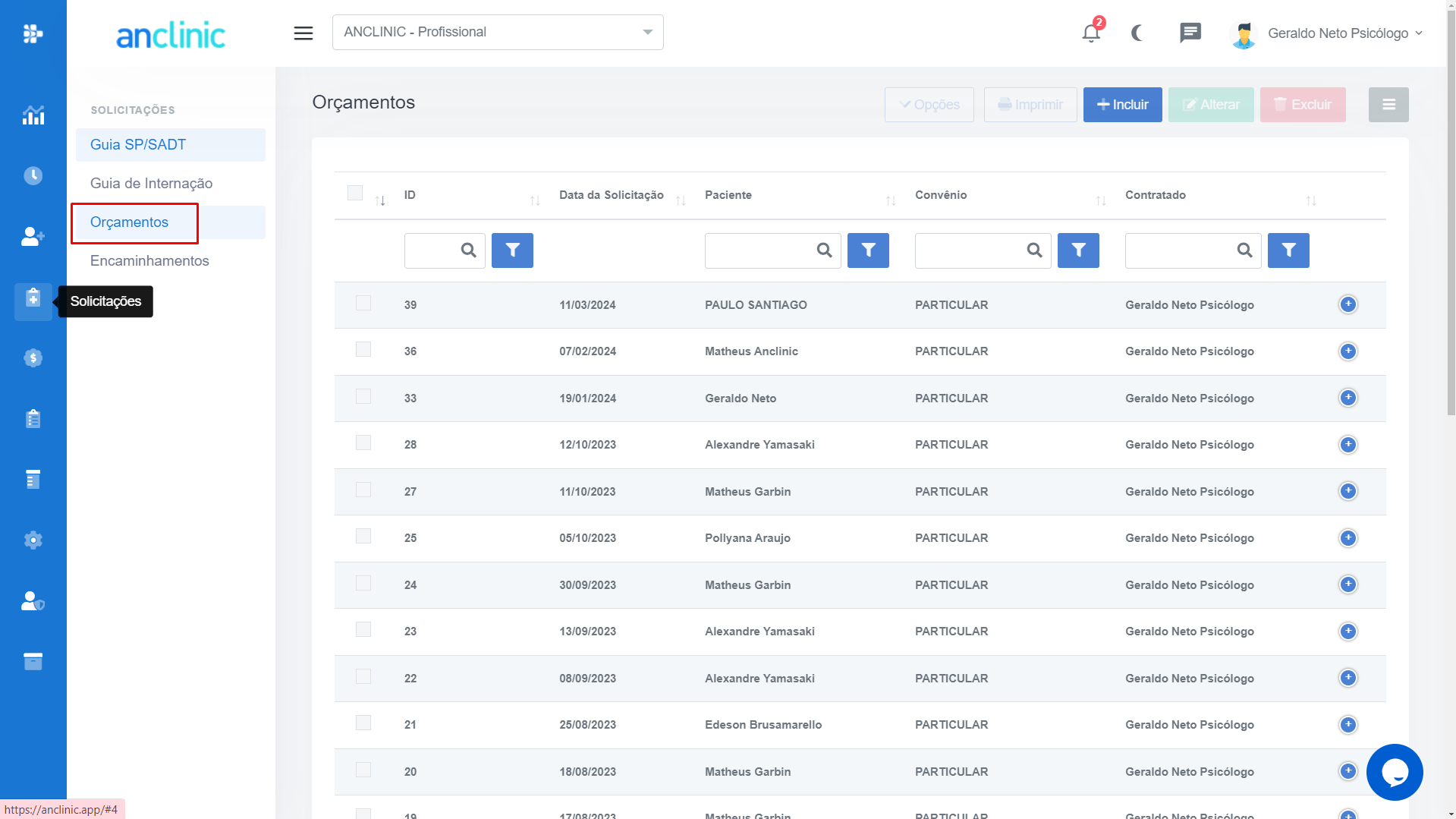1456x819 pixels.
Task: Open the gray list menu button near Excluir
Action: (x=1388, y=105)
